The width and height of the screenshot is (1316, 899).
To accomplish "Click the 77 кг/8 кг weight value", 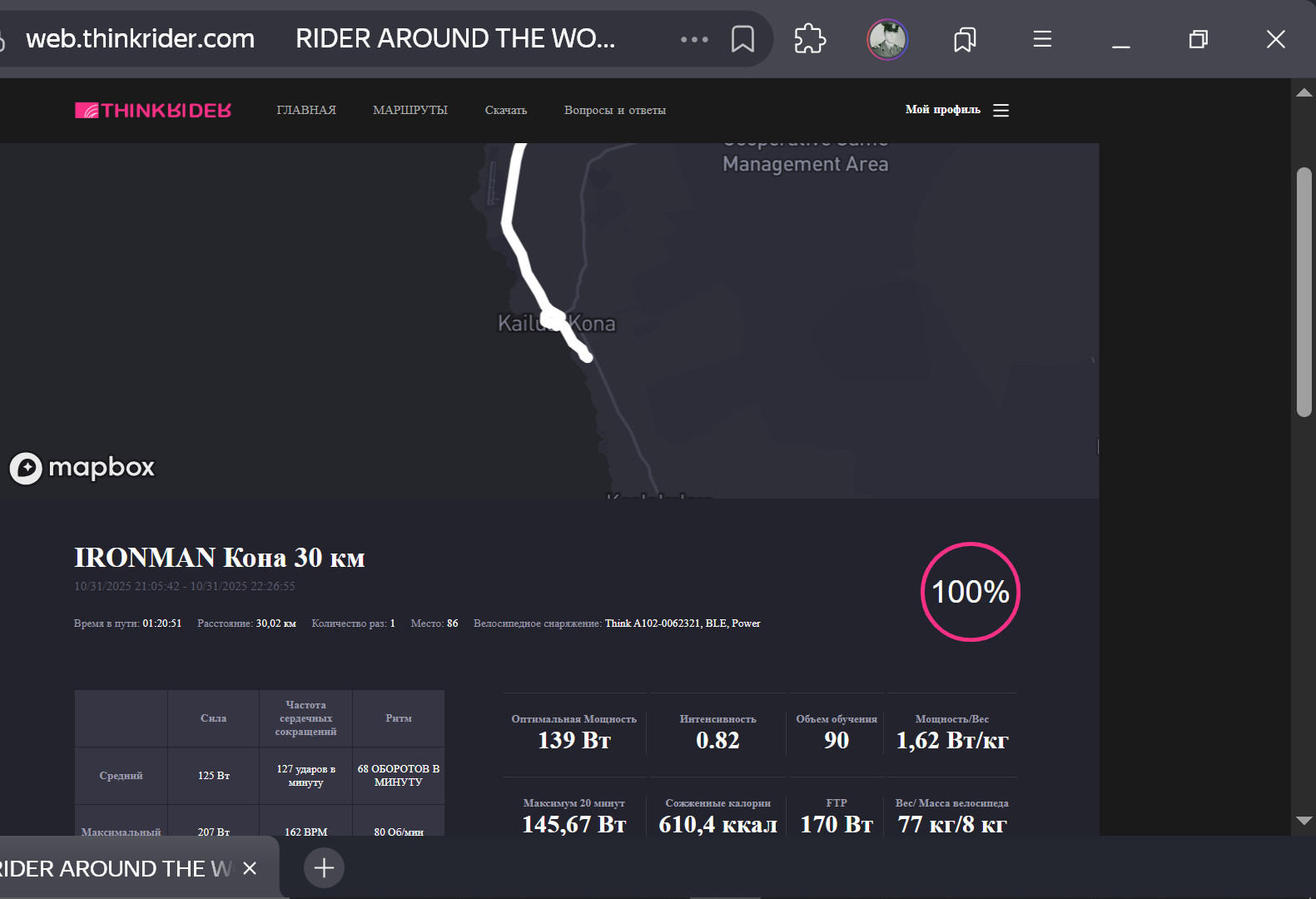I will pos(952,824).
